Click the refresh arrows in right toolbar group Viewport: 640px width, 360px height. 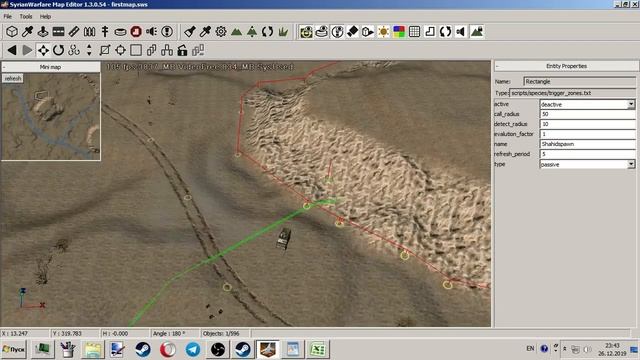(x=445, y=31)
